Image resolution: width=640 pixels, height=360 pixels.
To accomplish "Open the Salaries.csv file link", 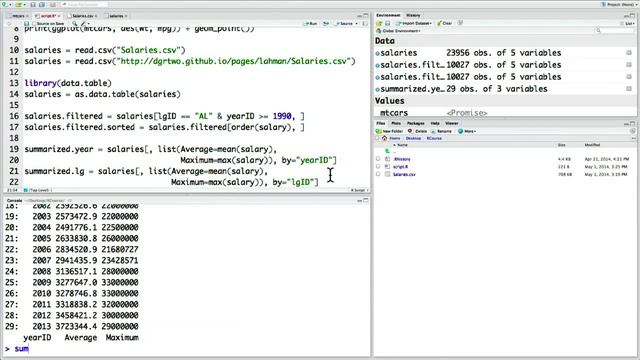I will tap(404, 174).
